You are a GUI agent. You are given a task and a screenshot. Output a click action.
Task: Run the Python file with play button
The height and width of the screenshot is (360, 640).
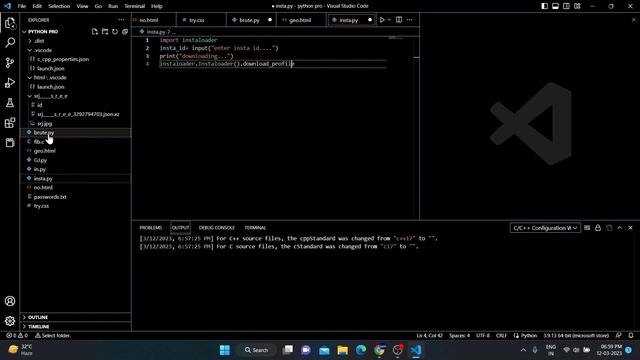coord(382,20)
